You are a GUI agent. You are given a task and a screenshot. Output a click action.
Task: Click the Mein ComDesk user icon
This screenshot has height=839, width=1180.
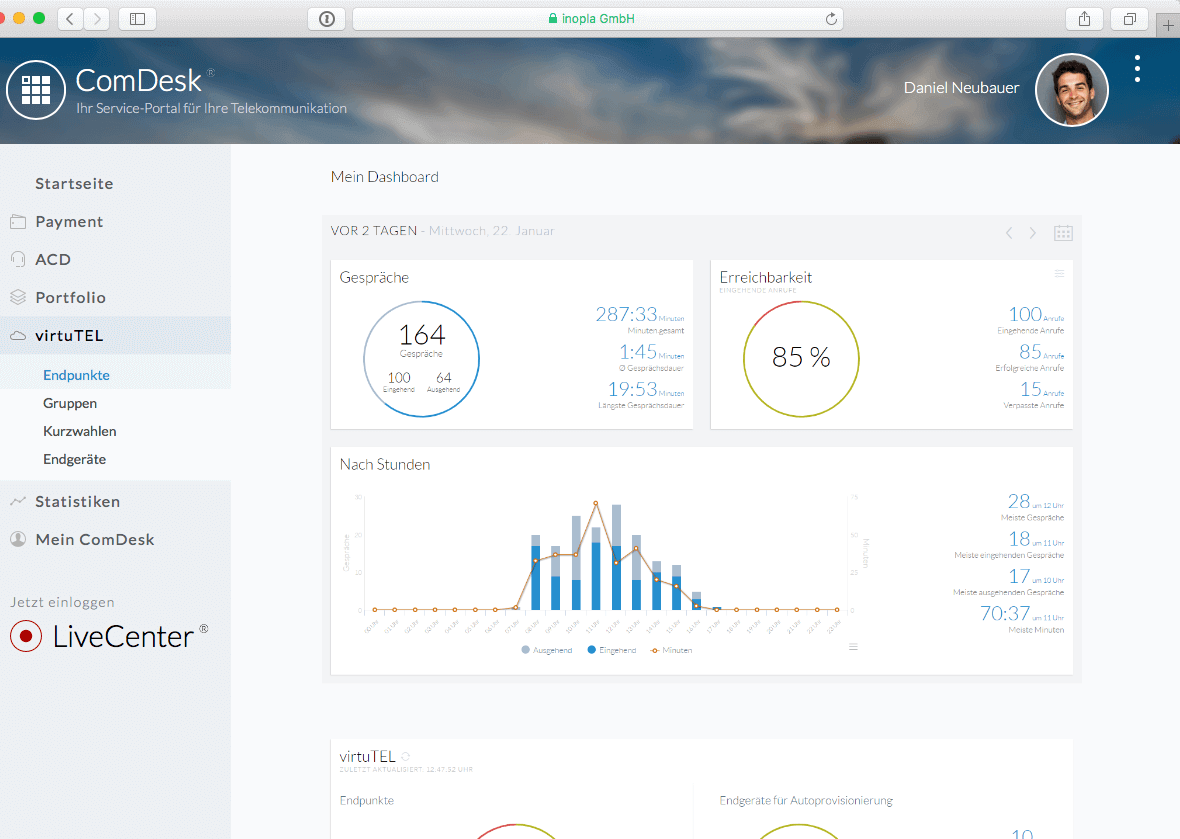(18, 540)
